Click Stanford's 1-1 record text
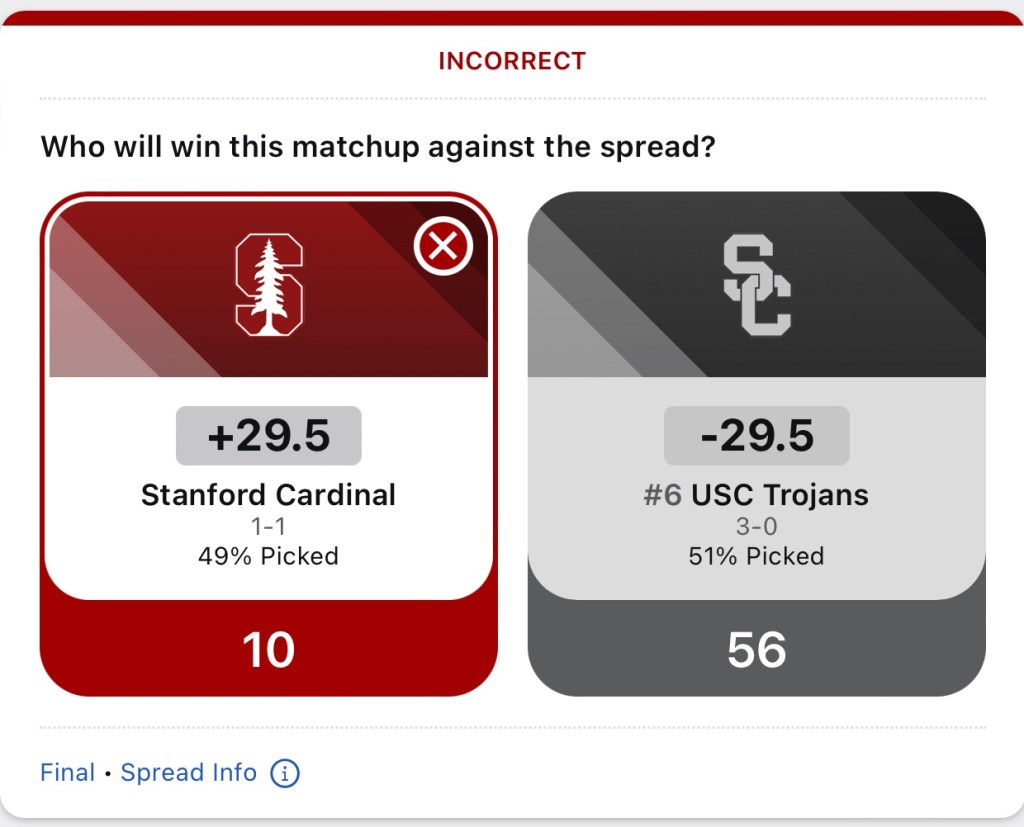1024x827 pixels. coord(269,527)
